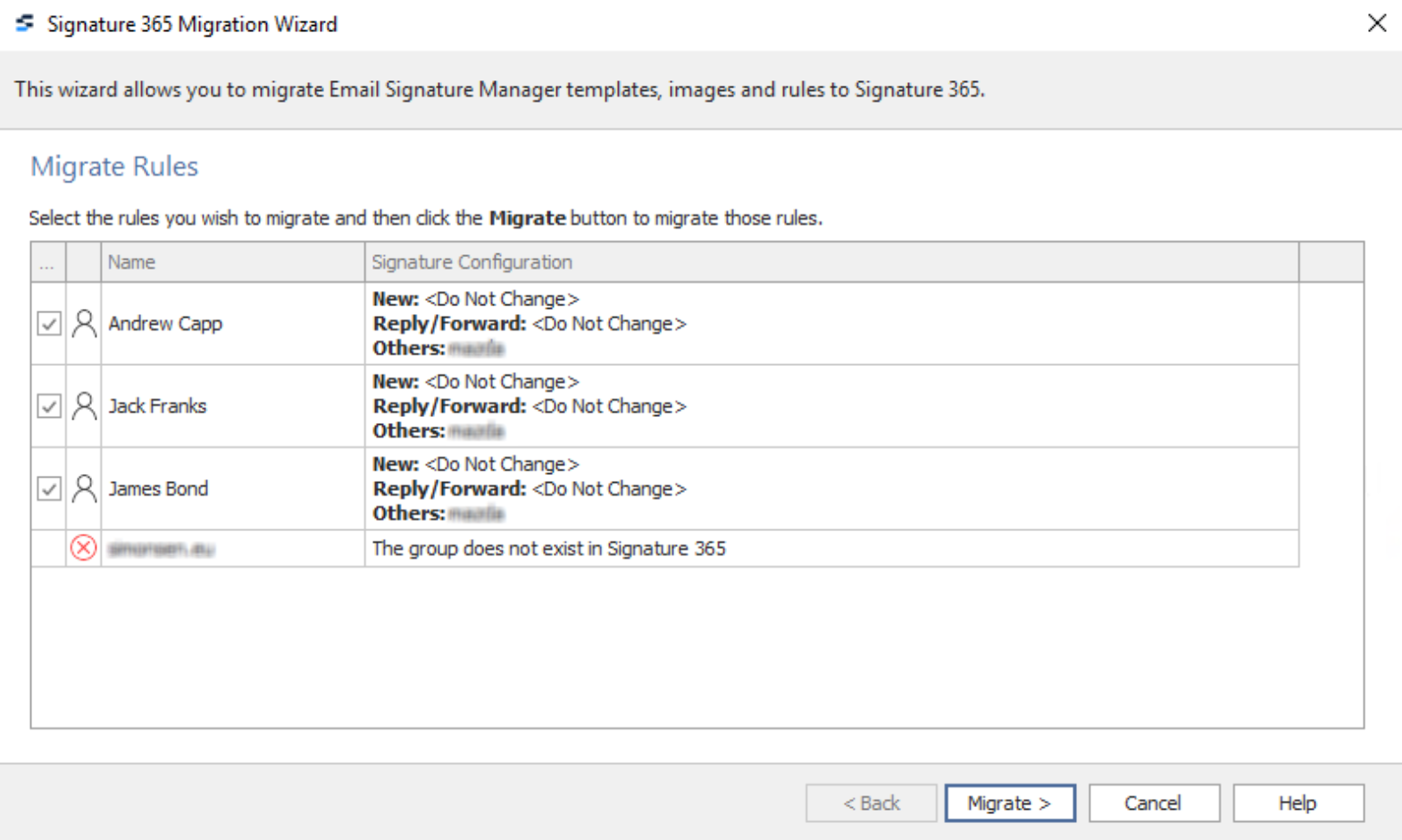Click the blurred group name in the error row

coord(161,549)
